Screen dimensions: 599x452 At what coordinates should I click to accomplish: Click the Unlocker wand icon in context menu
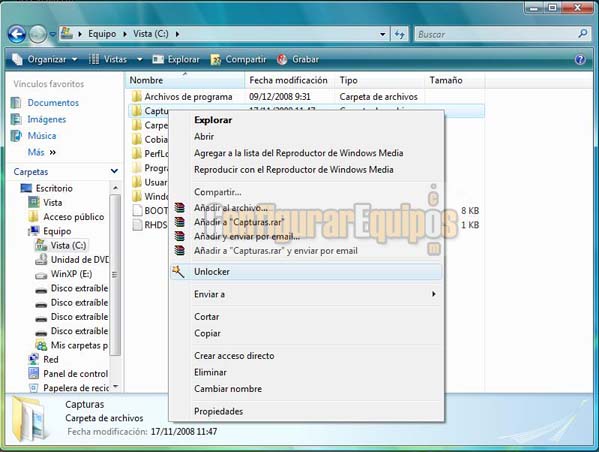coord(178,272)
